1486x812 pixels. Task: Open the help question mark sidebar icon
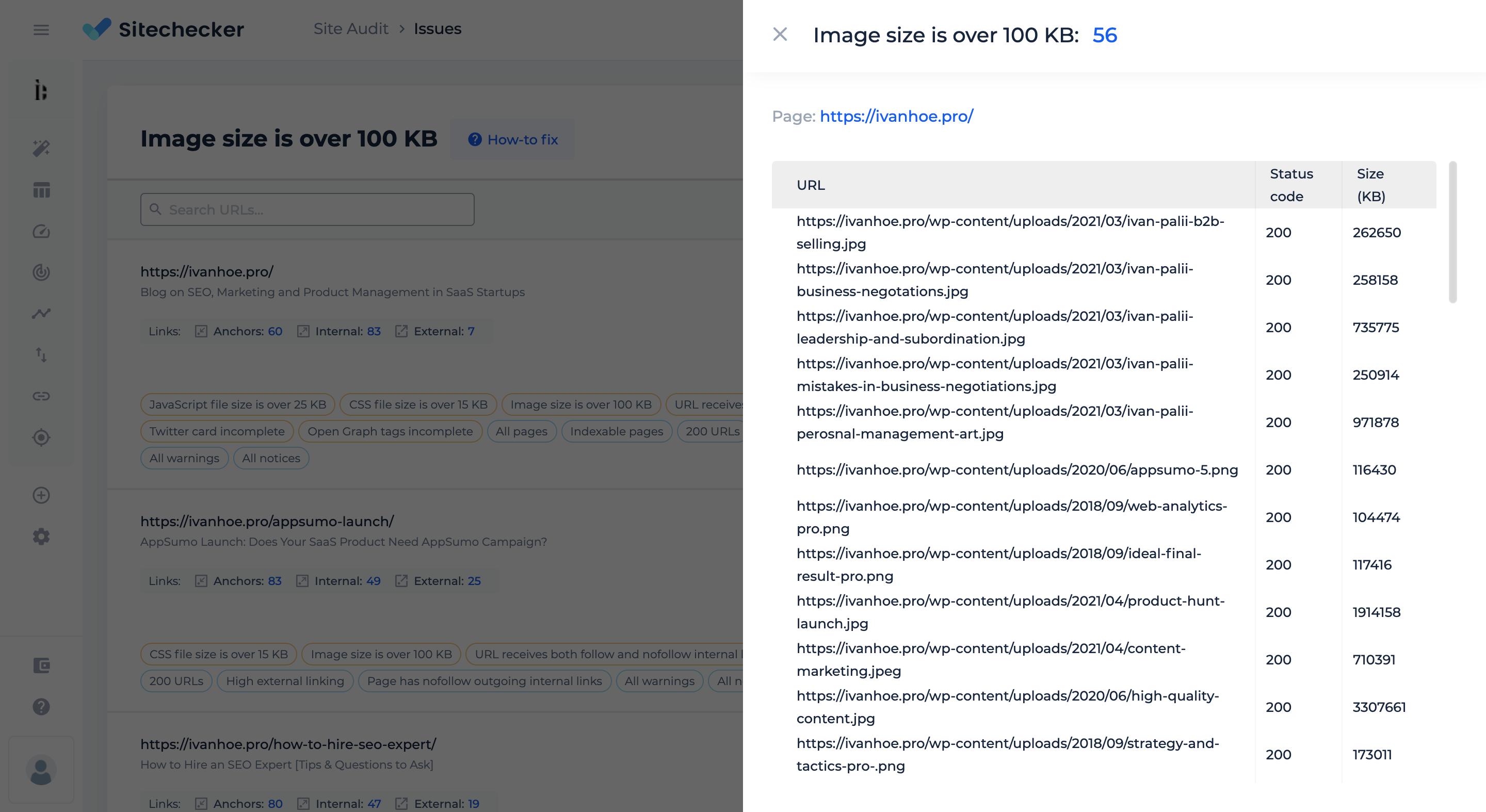pyautogui.click(x=41, y=706)
